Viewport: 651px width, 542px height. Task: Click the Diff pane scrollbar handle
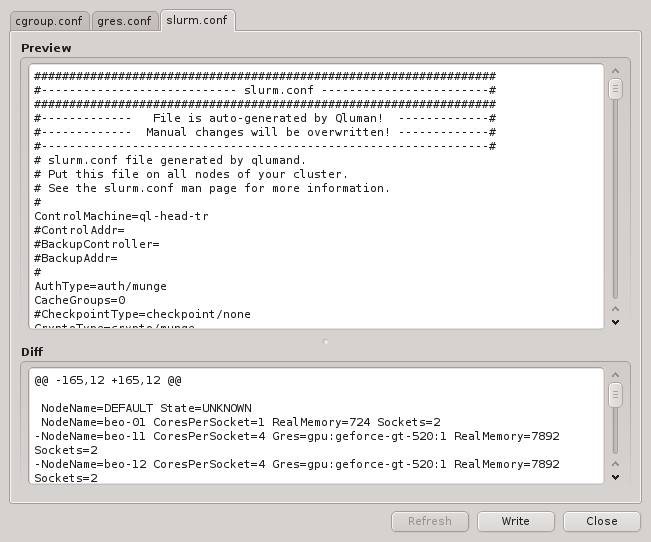(x=616, y=393)
